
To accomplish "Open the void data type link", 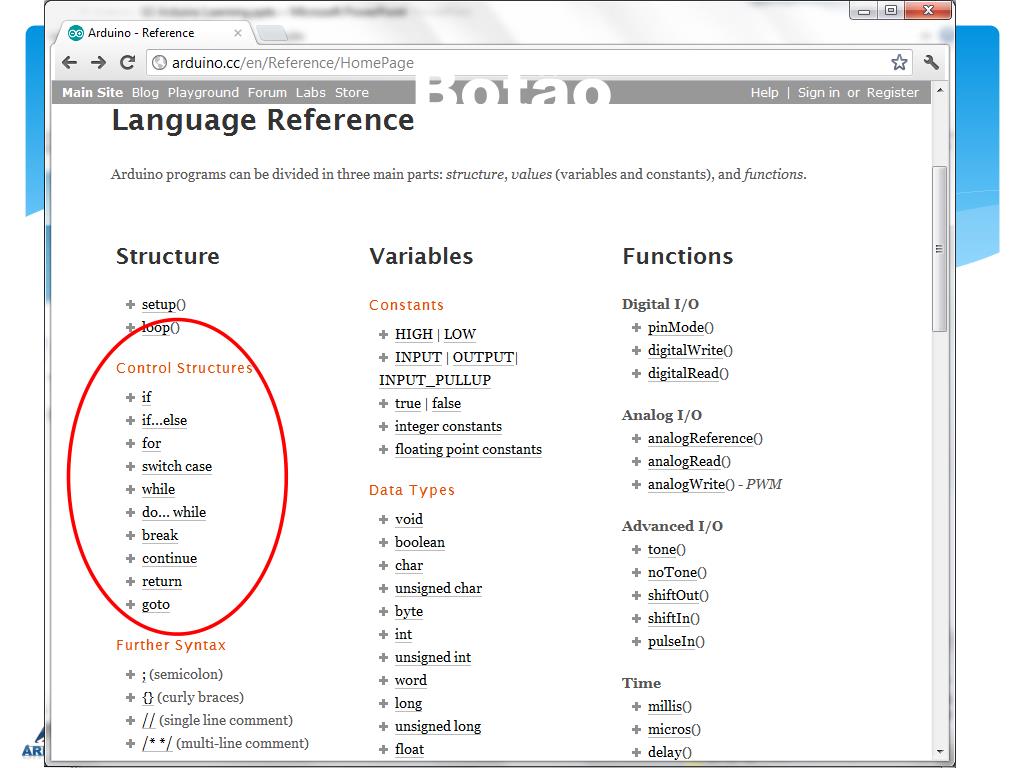I will point(409,519).
